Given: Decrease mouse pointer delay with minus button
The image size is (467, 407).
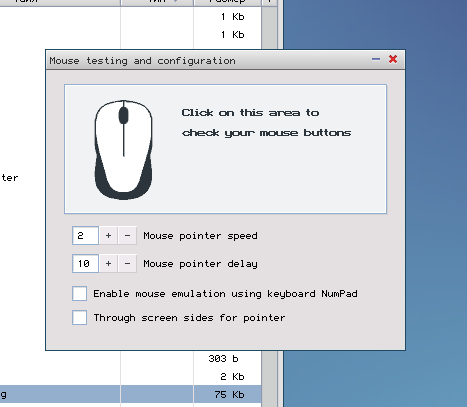Looking at the screenshot, I should 127,264.
